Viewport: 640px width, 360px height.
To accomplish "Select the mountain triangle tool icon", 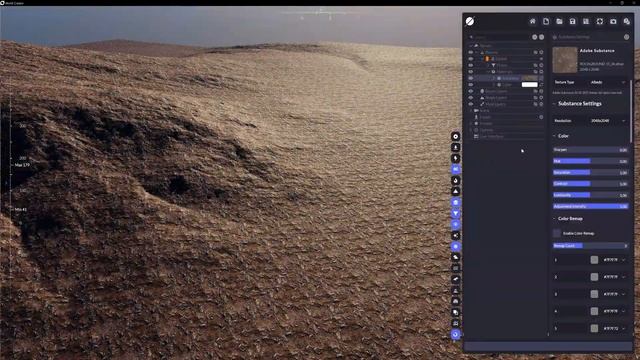I will click(456, 191).
